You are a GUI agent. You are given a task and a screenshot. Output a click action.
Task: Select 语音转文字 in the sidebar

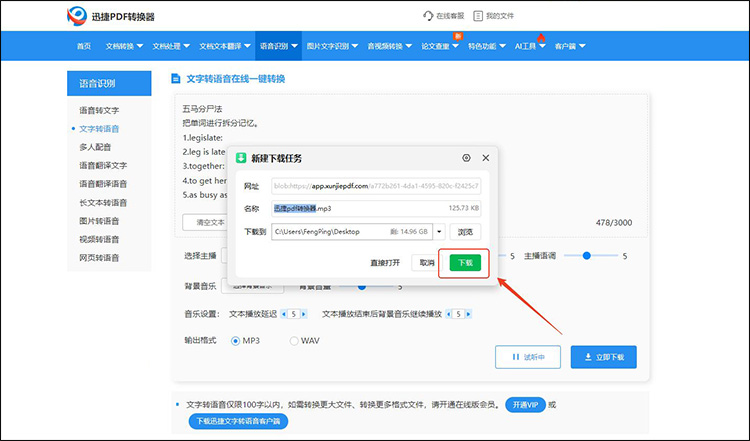99,110
